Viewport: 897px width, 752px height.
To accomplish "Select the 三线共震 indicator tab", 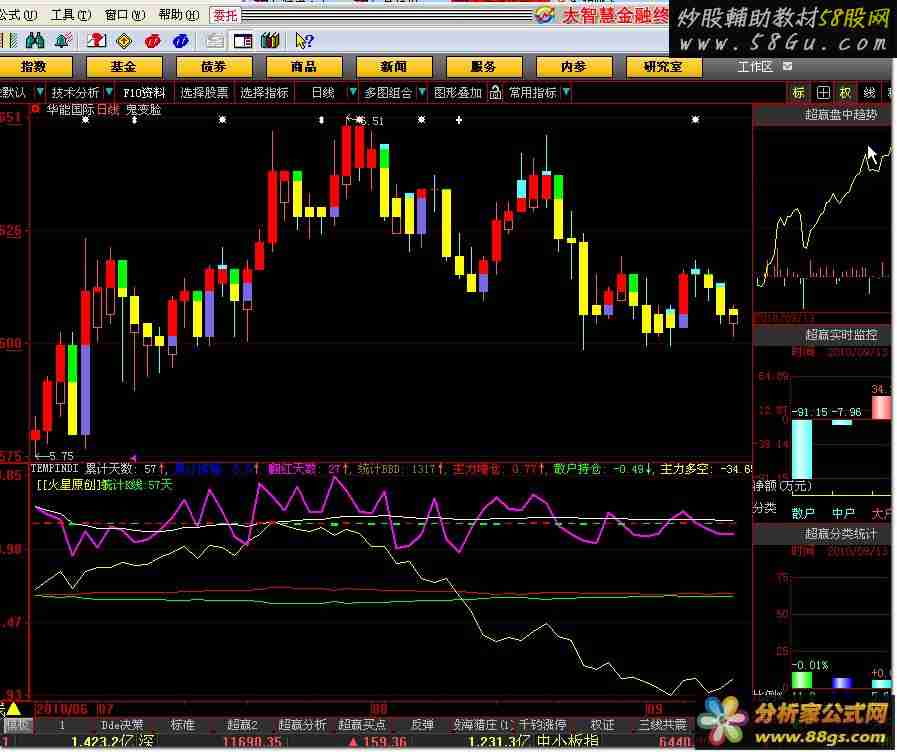I will click(x=662, y=725).
